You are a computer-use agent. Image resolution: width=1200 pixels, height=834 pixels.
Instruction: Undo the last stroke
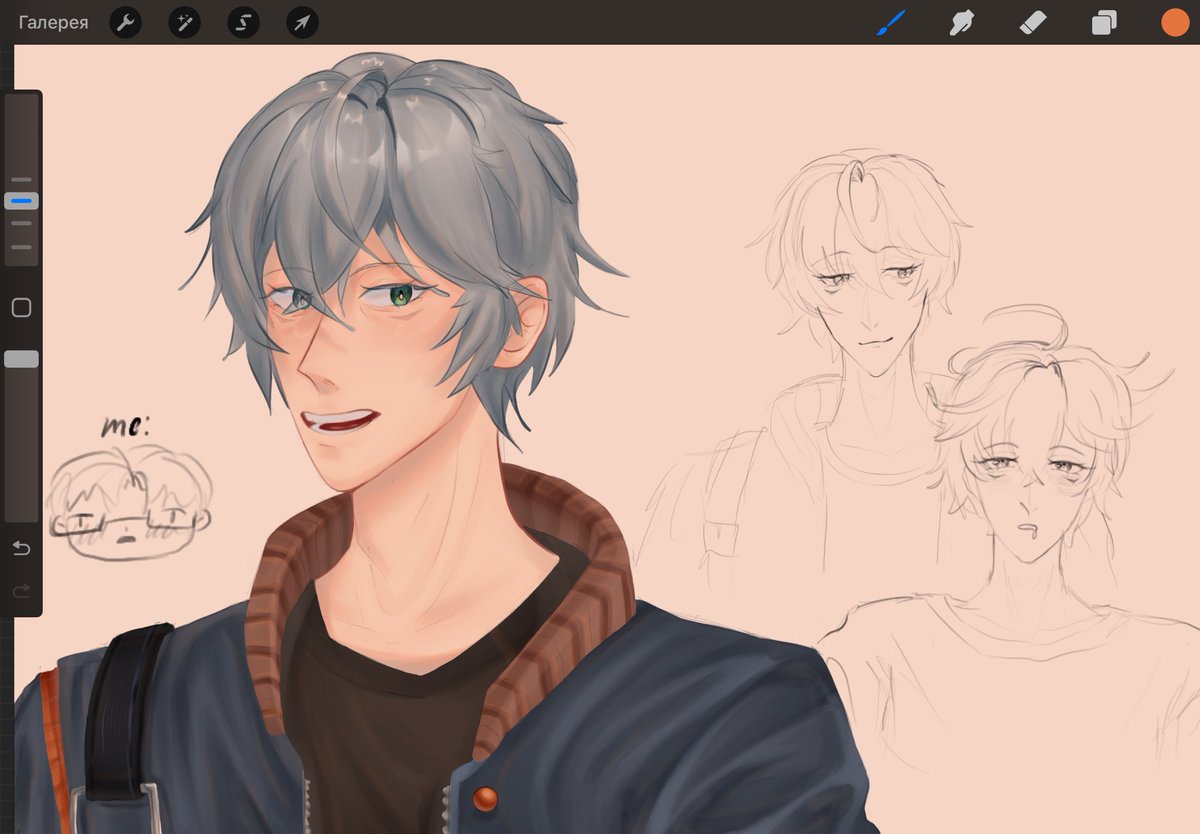21,548
